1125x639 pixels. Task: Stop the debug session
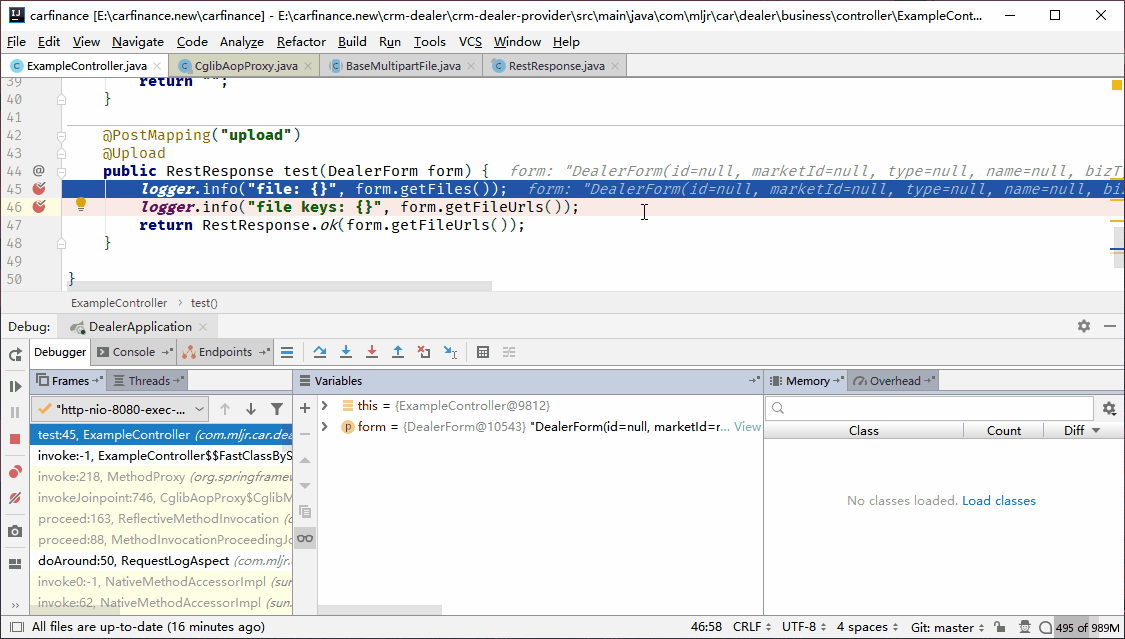[x=15, y=439]
